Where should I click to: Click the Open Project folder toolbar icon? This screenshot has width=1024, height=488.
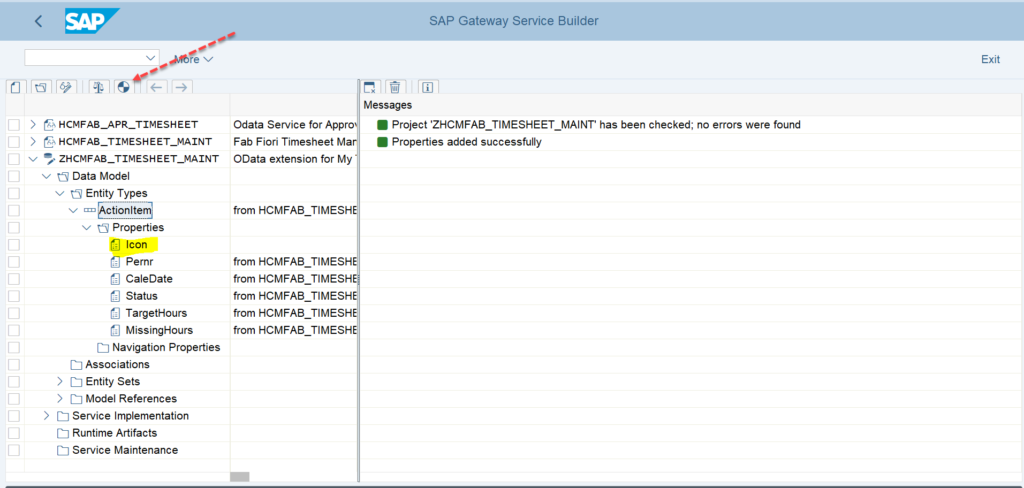tap(40, 87)
